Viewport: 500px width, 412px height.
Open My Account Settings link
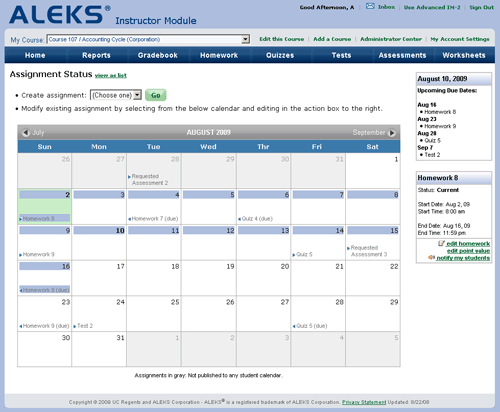(x=460, y=39)
